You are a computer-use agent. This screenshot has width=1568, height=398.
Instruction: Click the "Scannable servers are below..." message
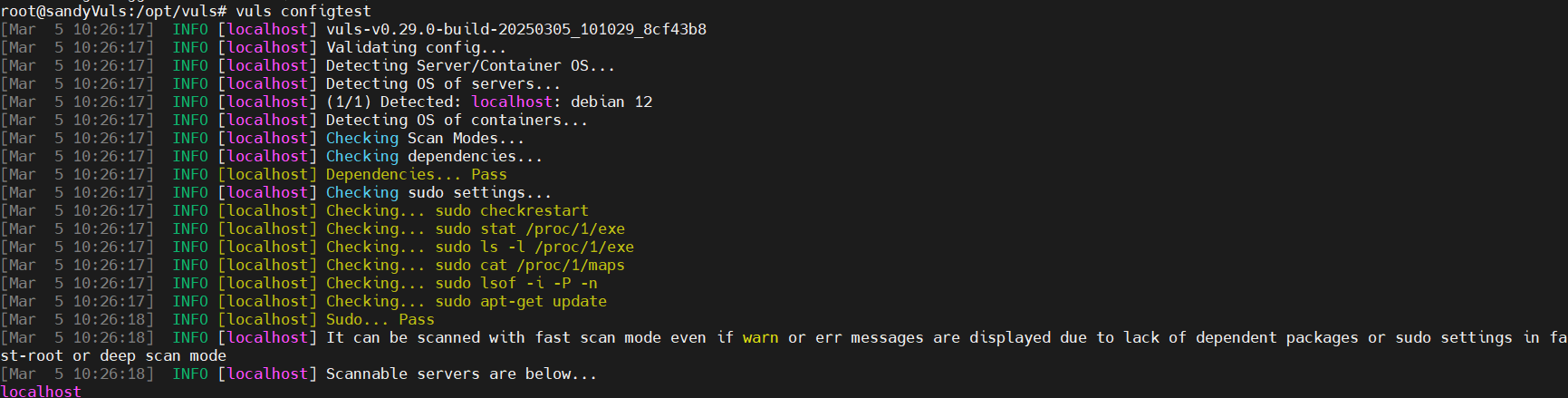pos(461,374)
